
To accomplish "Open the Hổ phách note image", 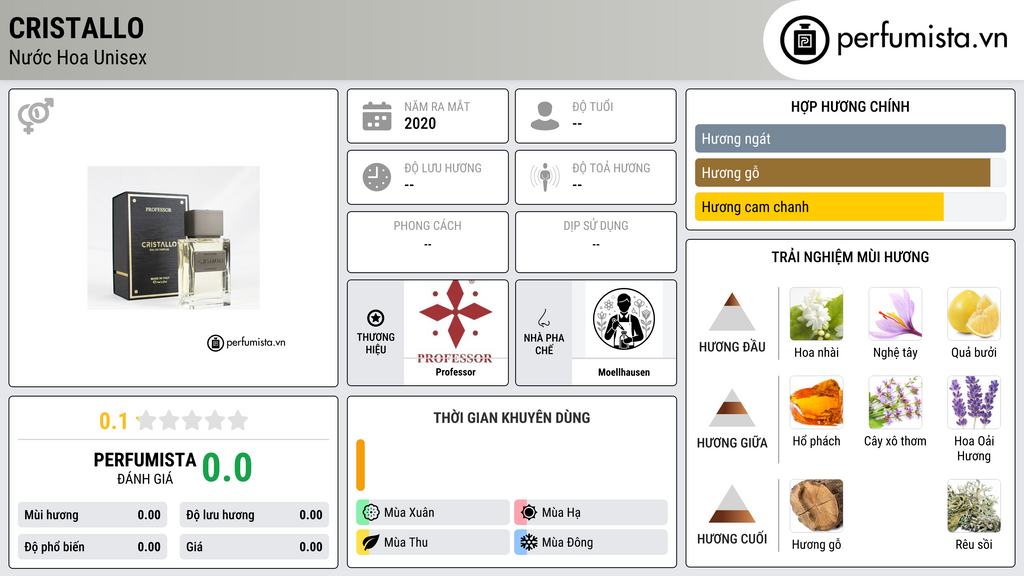I will (816, 402).
